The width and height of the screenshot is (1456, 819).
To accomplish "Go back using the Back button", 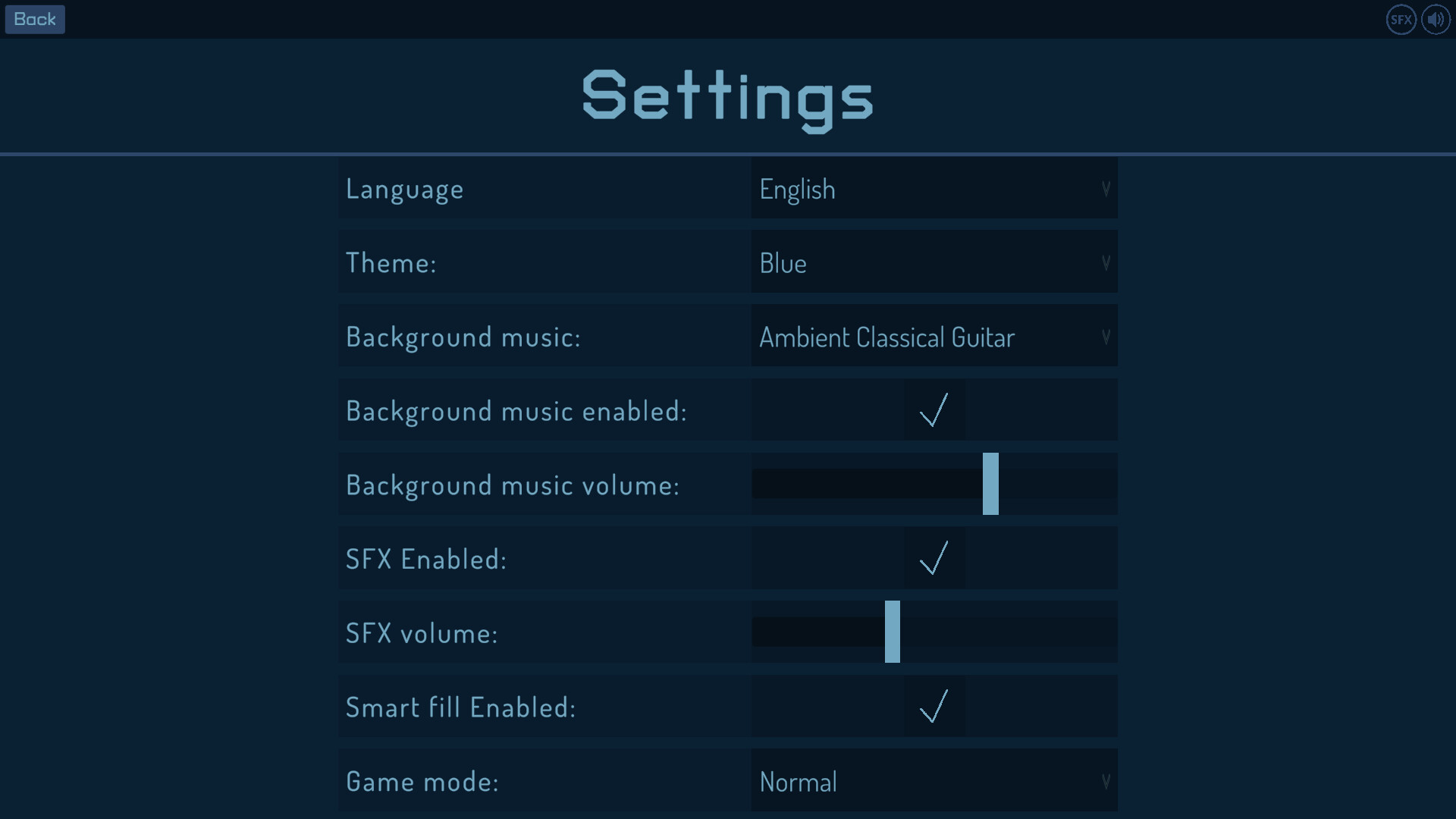I will click(35, 20).
